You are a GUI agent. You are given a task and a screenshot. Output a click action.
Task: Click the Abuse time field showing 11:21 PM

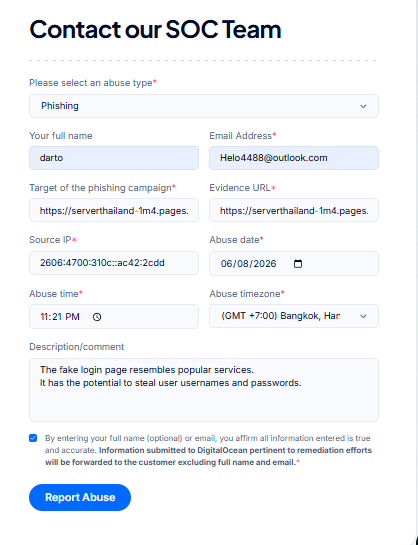tap(114, 316)
